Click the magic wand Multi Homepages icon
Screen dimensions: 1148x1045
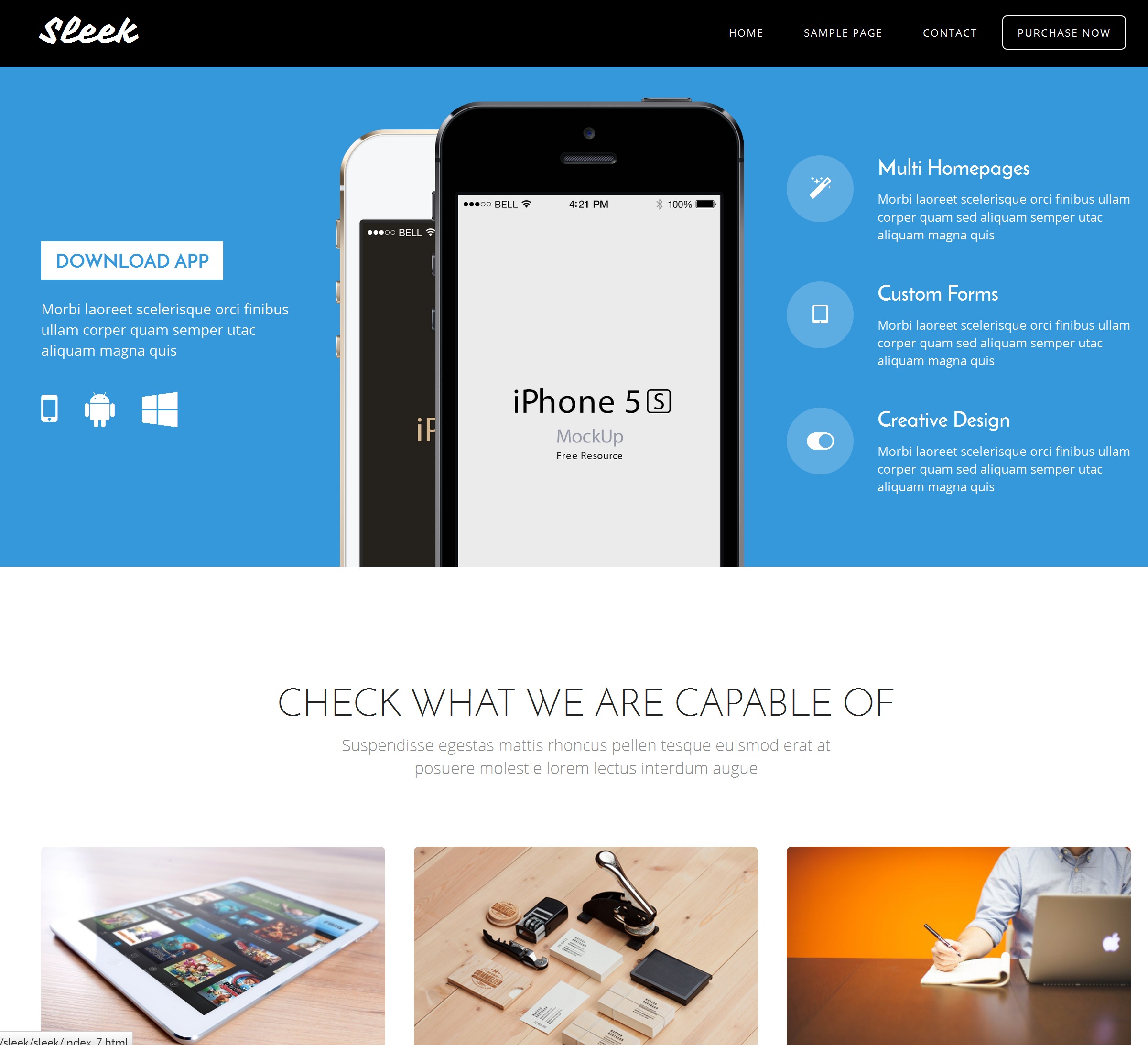822,188
